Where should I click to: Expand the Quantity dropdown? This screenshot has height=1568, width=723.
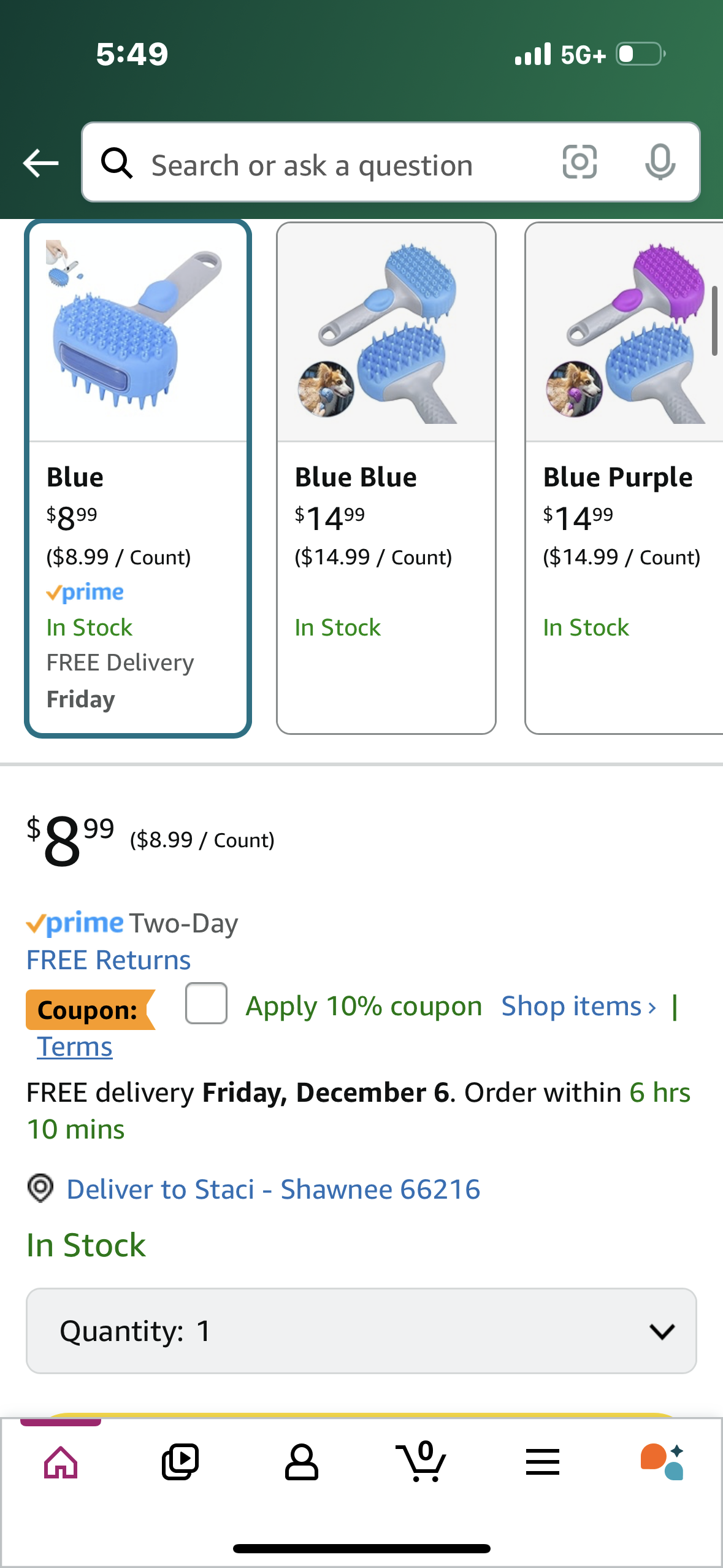[361, 1331]
